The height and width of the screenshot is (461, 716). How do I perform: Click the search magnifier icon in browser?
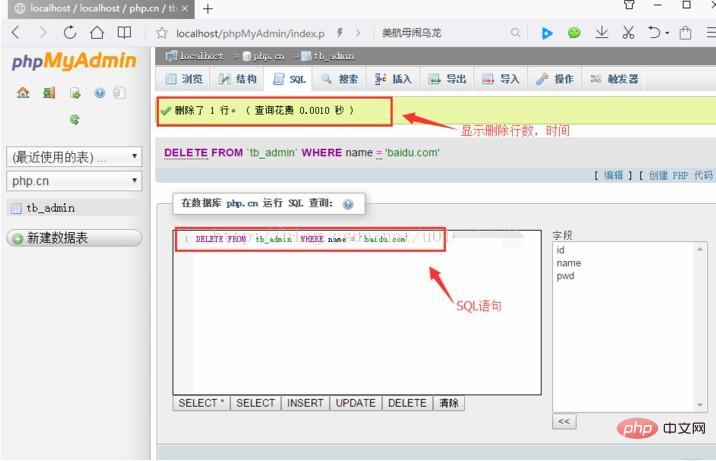pos(515,33)
